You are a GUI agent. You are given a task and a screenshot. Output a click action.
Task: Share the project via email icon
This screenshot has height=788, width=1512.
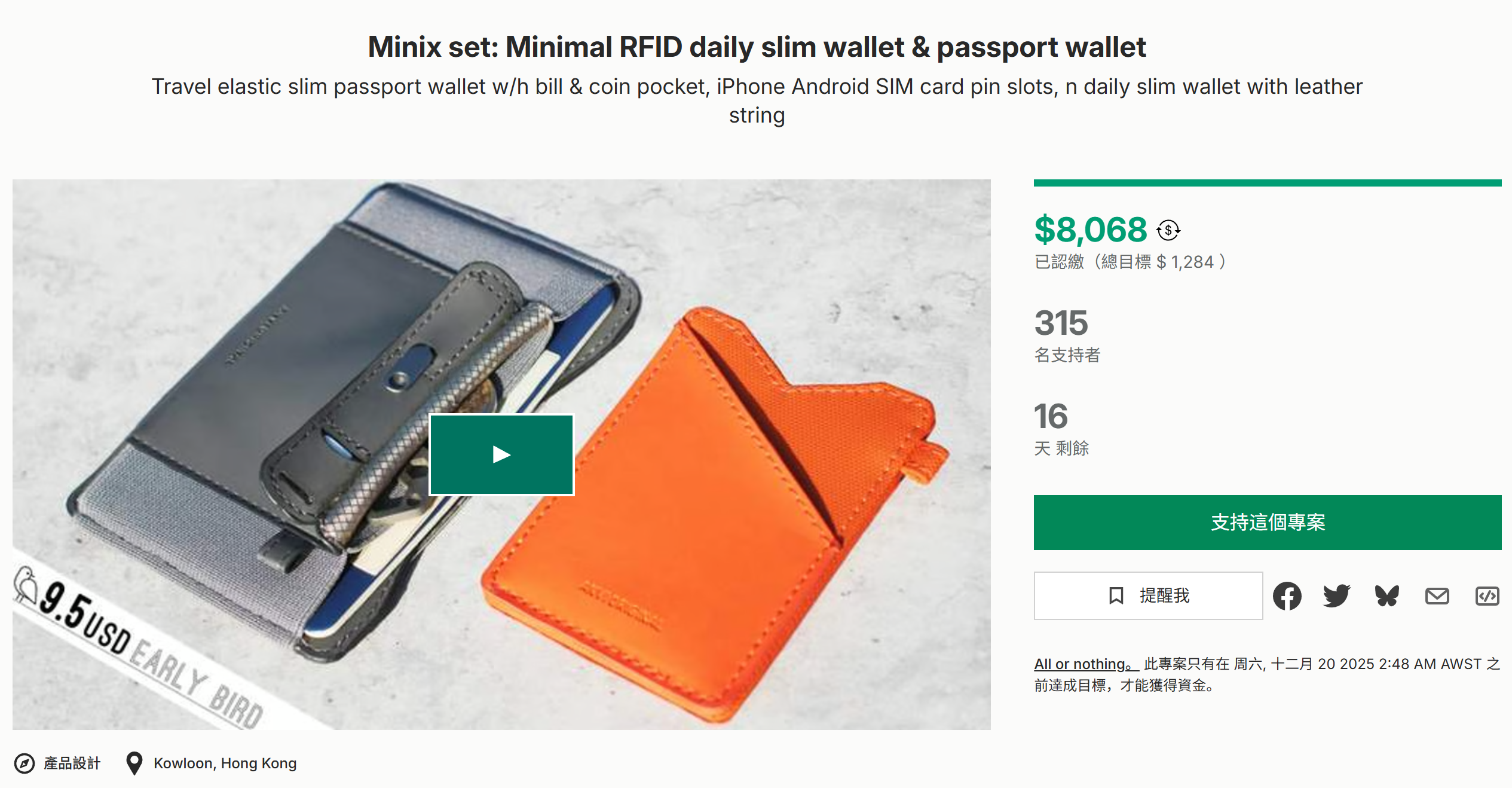[1437, 596]
